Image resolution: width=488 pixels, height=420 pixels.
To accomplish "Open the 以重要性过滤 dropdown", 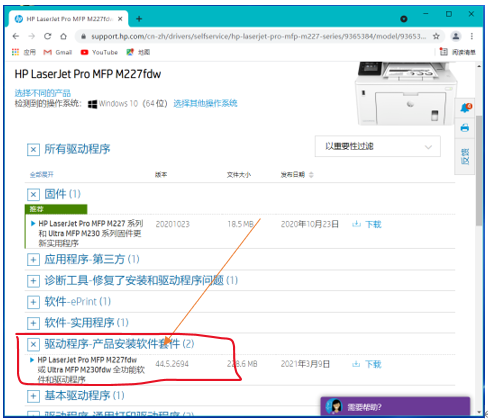I will [x=378, y=146].
